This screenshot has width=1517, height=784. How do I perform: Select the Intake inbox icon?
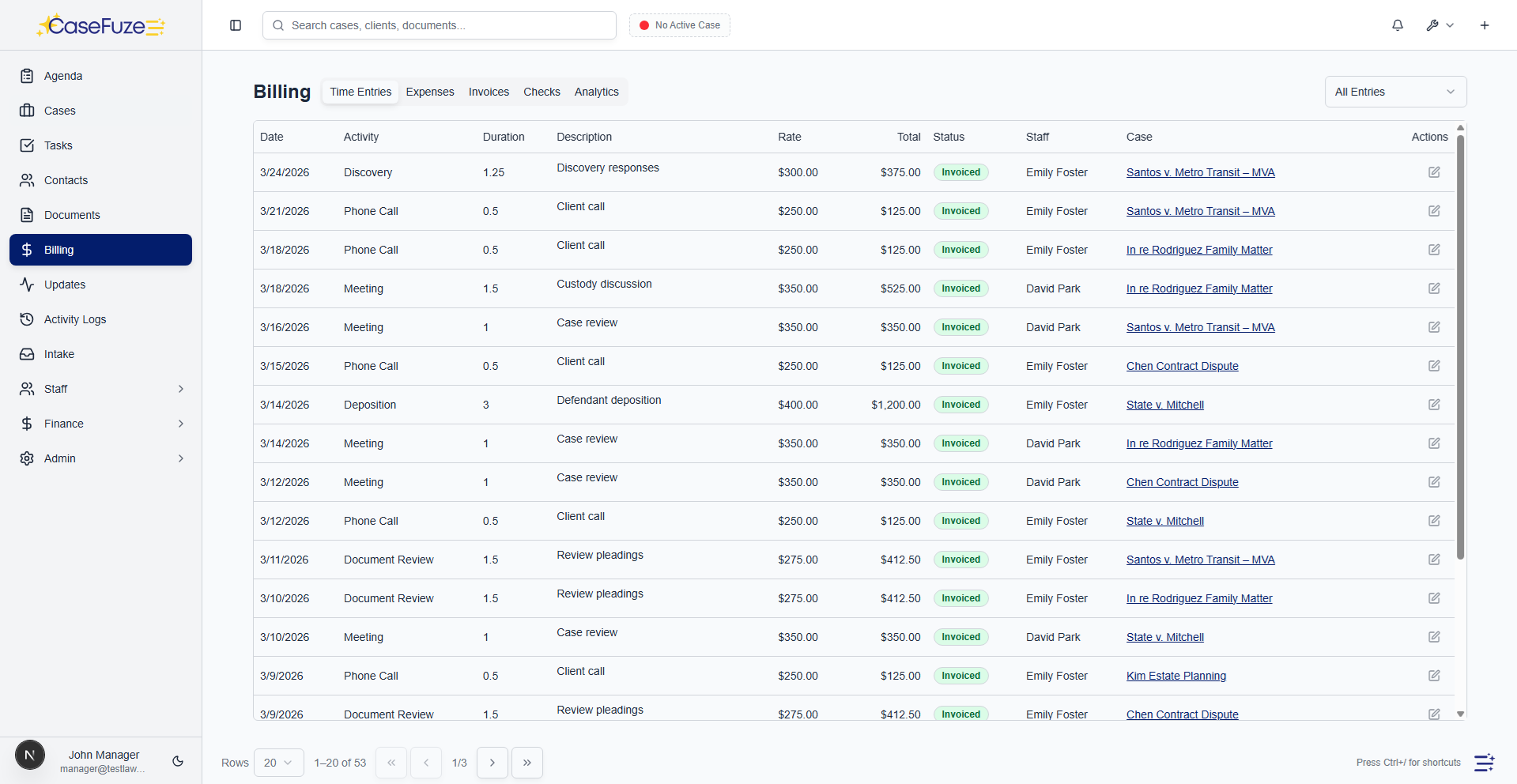tap(28, 354)
